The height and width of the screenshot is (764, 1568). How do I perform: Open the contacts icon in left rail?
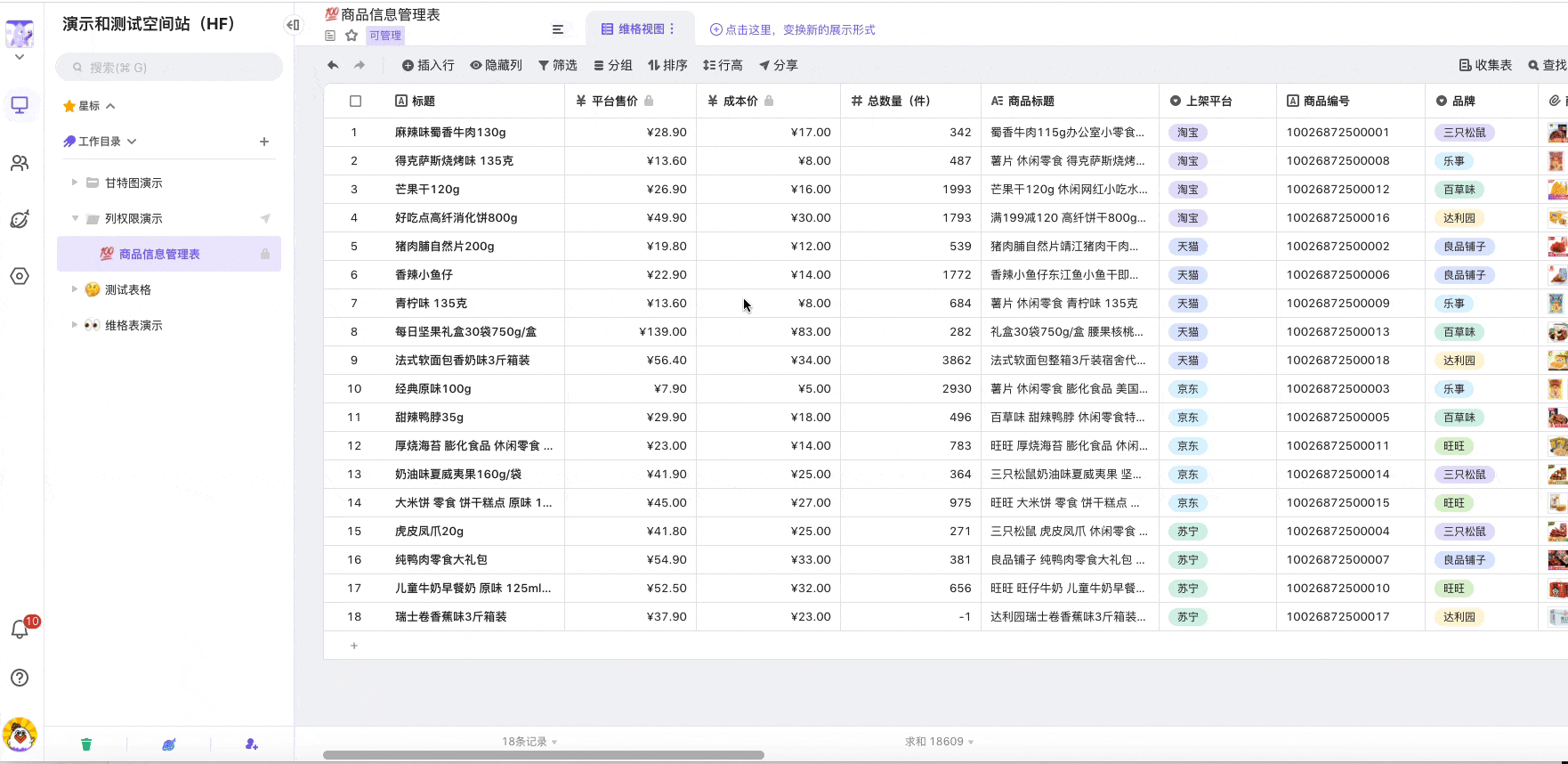20,163
